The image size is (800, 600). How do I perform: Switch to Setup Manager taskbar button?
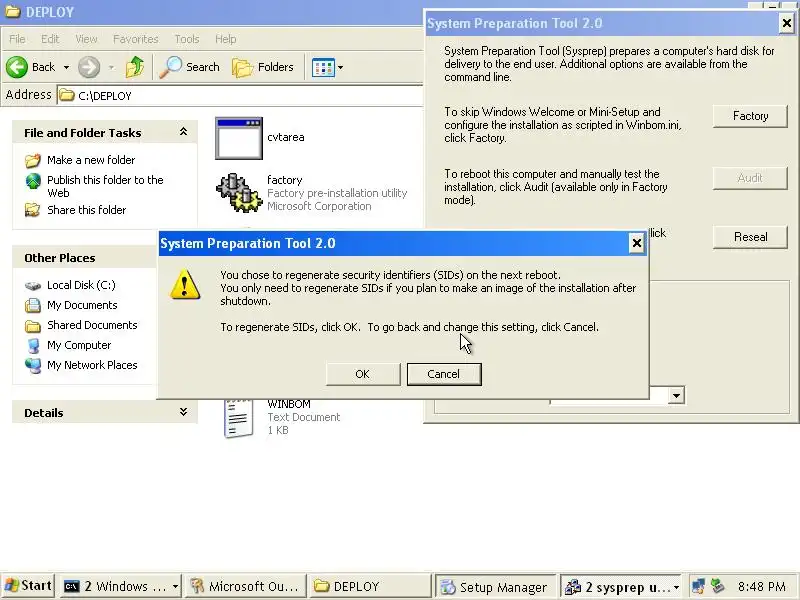(x=495, y=587)
